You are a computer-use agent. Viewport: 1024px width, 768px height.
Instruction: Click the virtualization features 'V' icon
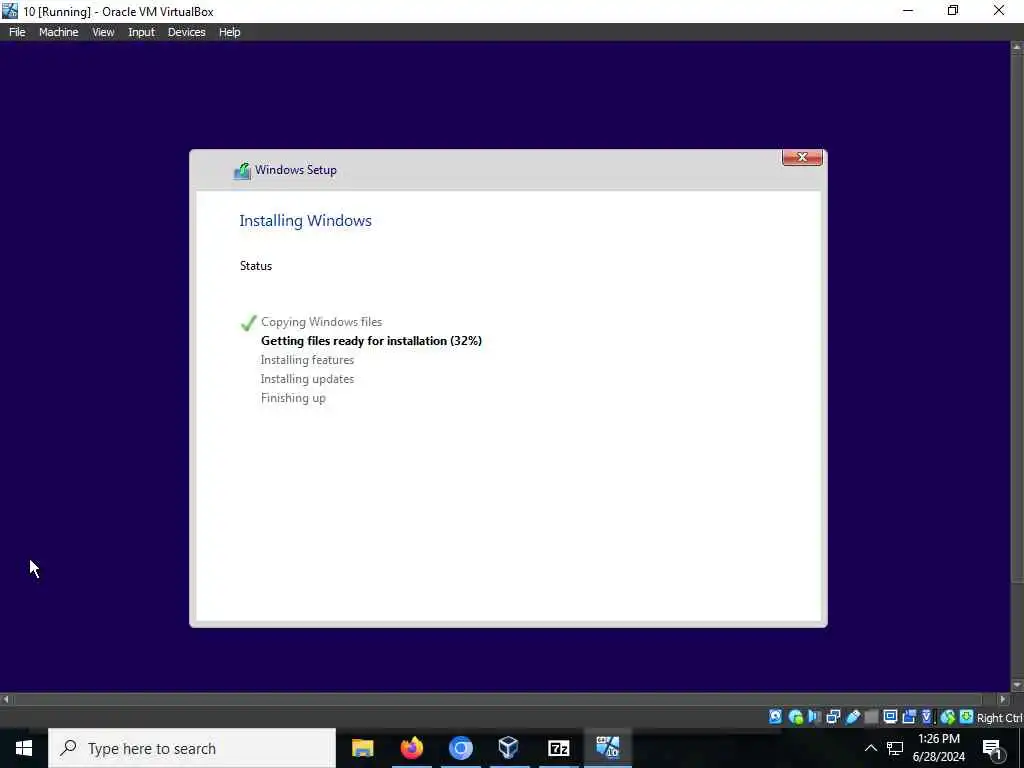click(x=927, y=717)
